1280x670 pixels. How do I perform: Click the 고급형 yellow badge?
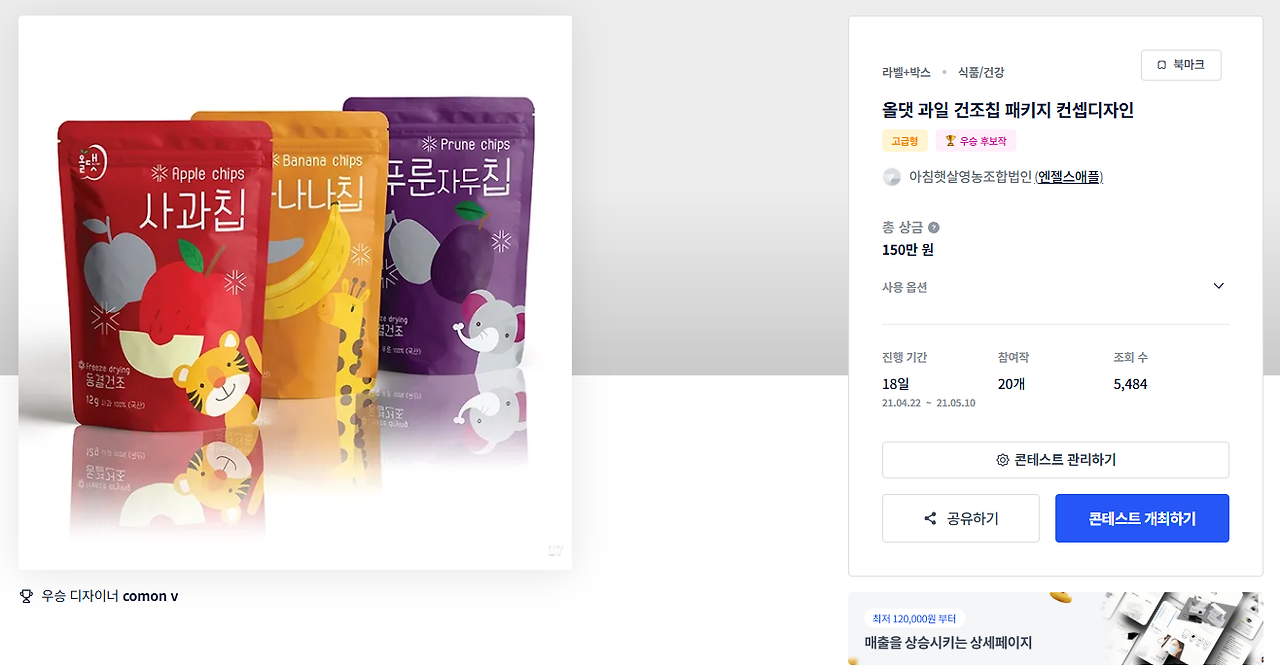click(x=904, y=141)
